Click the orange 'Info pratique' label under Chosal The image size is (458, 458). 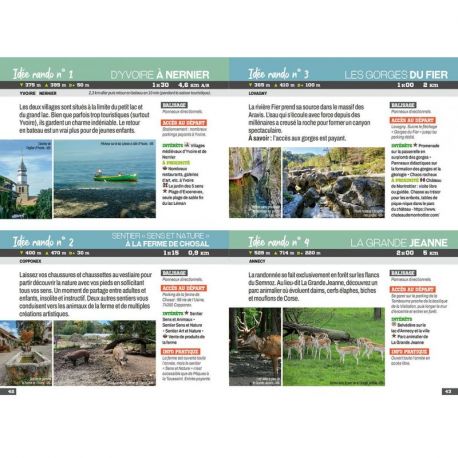181,352
